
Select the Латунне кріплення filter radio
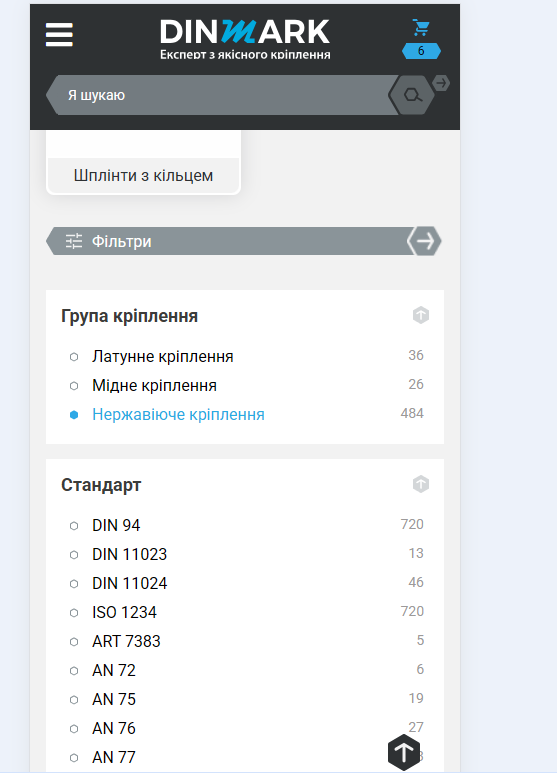coord(74,357)
